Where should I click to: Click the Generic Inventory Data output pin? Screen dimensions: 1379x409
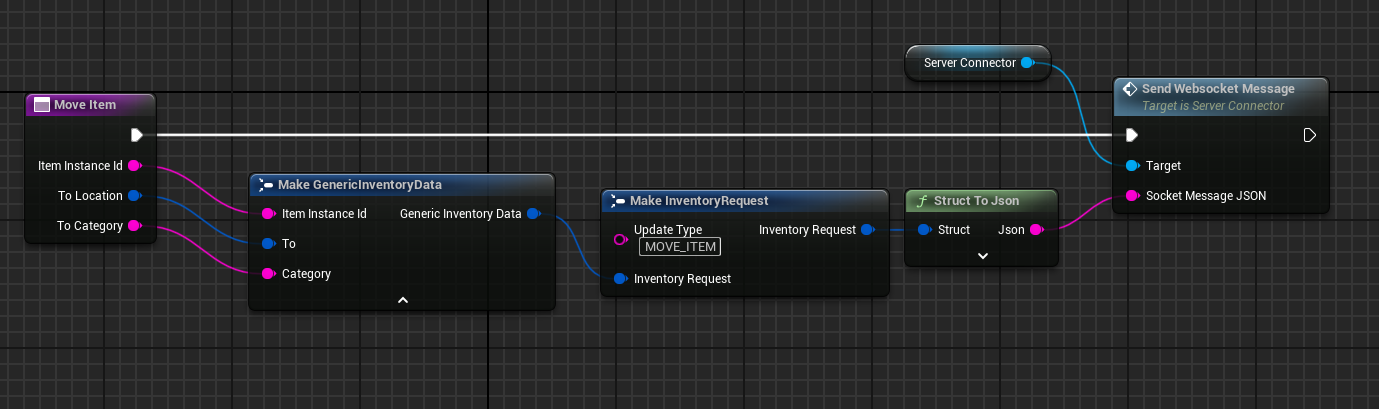pyautogui.click(x=534, y=213)
